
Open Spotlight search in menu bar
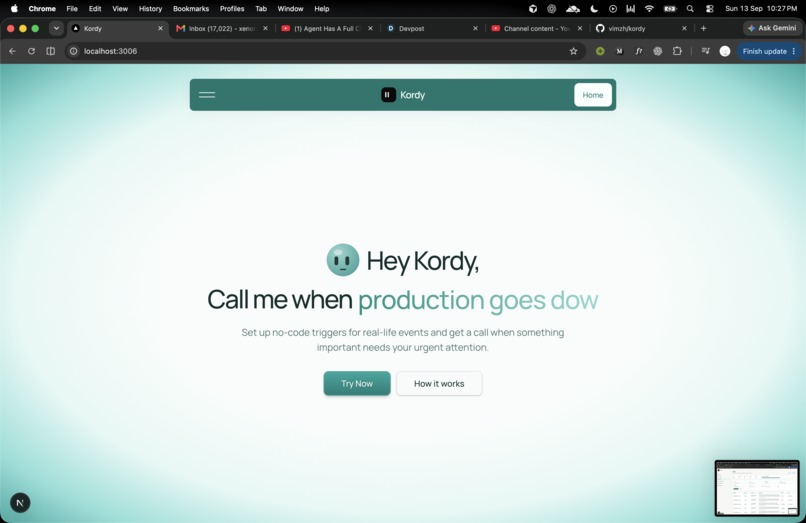point(690,8)
